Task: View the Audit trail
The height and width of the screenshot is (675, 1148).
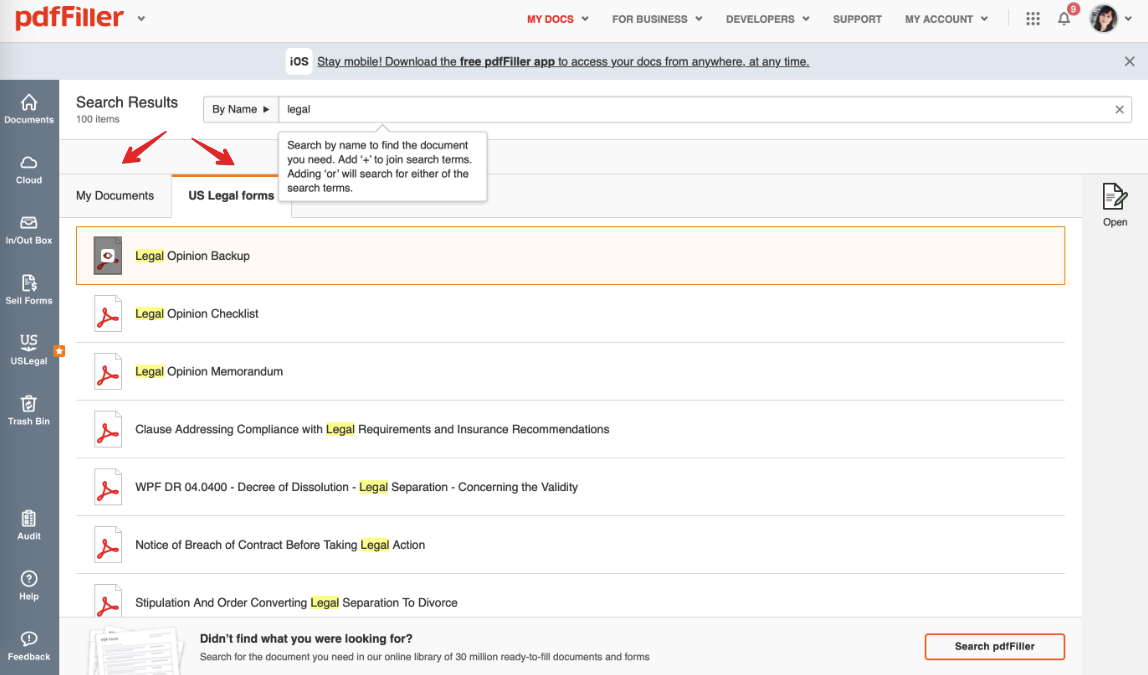Action: (x=29, y=524)
